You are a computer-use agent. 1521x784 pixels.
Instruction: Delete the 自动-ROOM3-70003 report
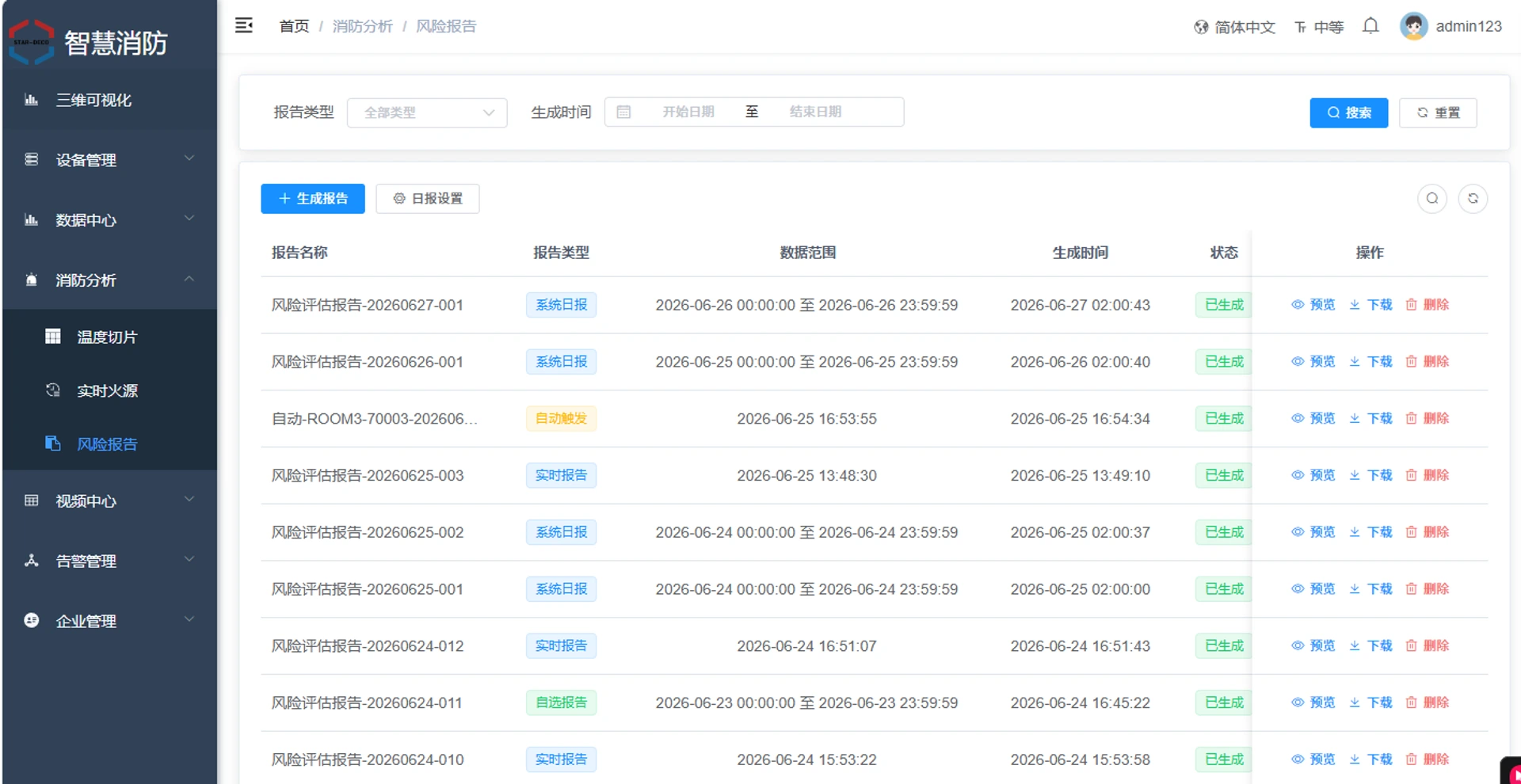pos(1428,419)
